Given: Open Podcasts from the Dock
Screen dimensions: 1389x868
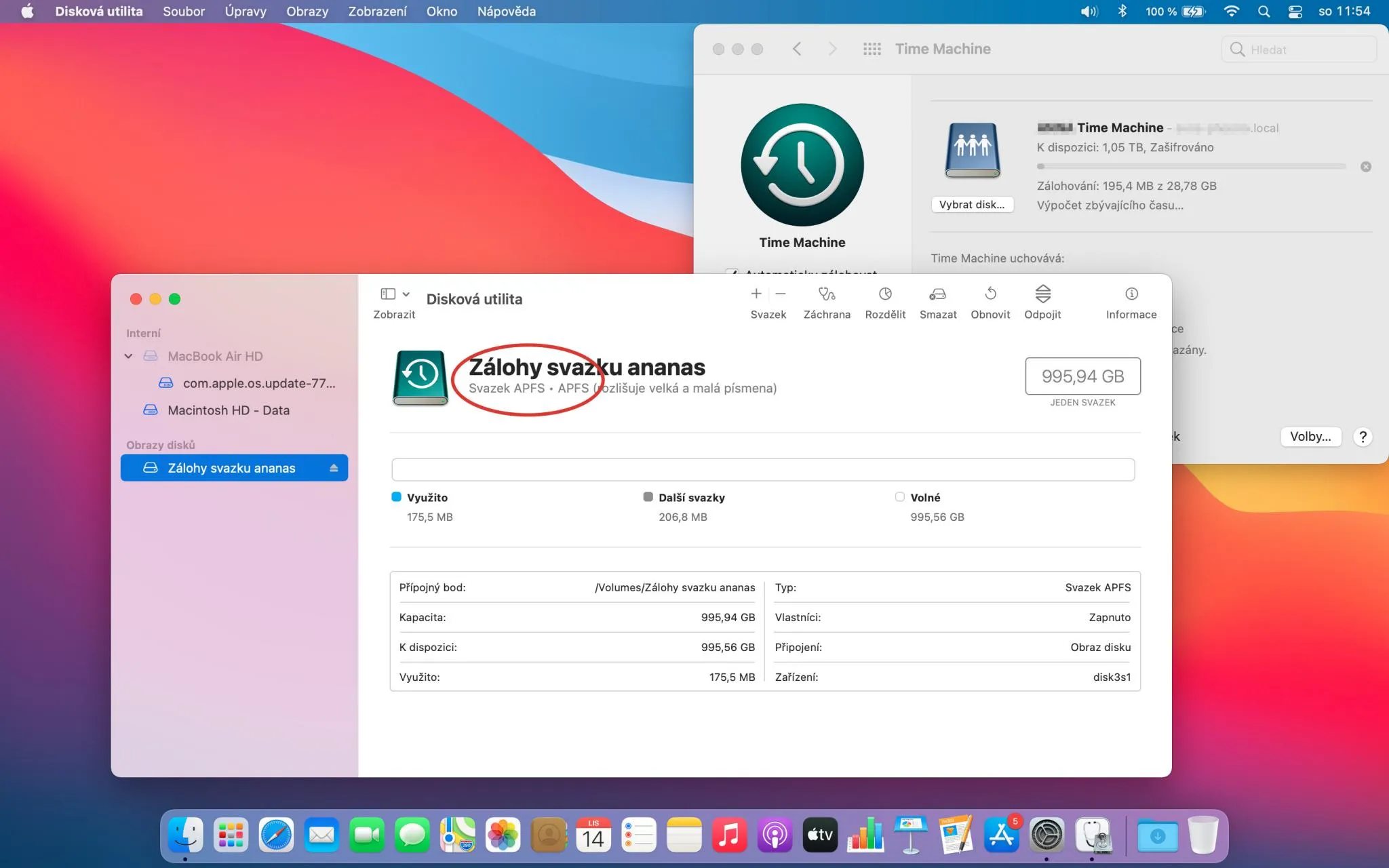Looking at the screenshot, I should pyautogui.click(x=775, y=835).
